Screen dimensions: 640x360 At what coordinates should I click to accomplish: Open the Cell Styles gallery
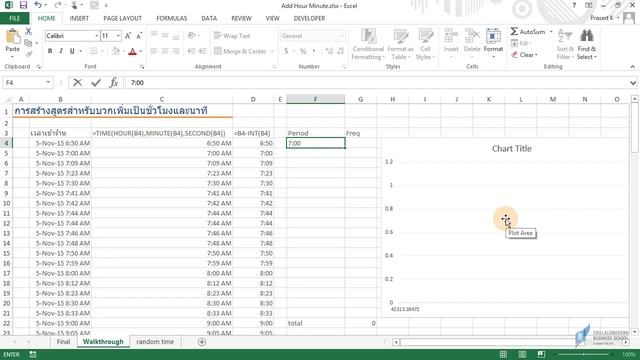tap(425, 44)
